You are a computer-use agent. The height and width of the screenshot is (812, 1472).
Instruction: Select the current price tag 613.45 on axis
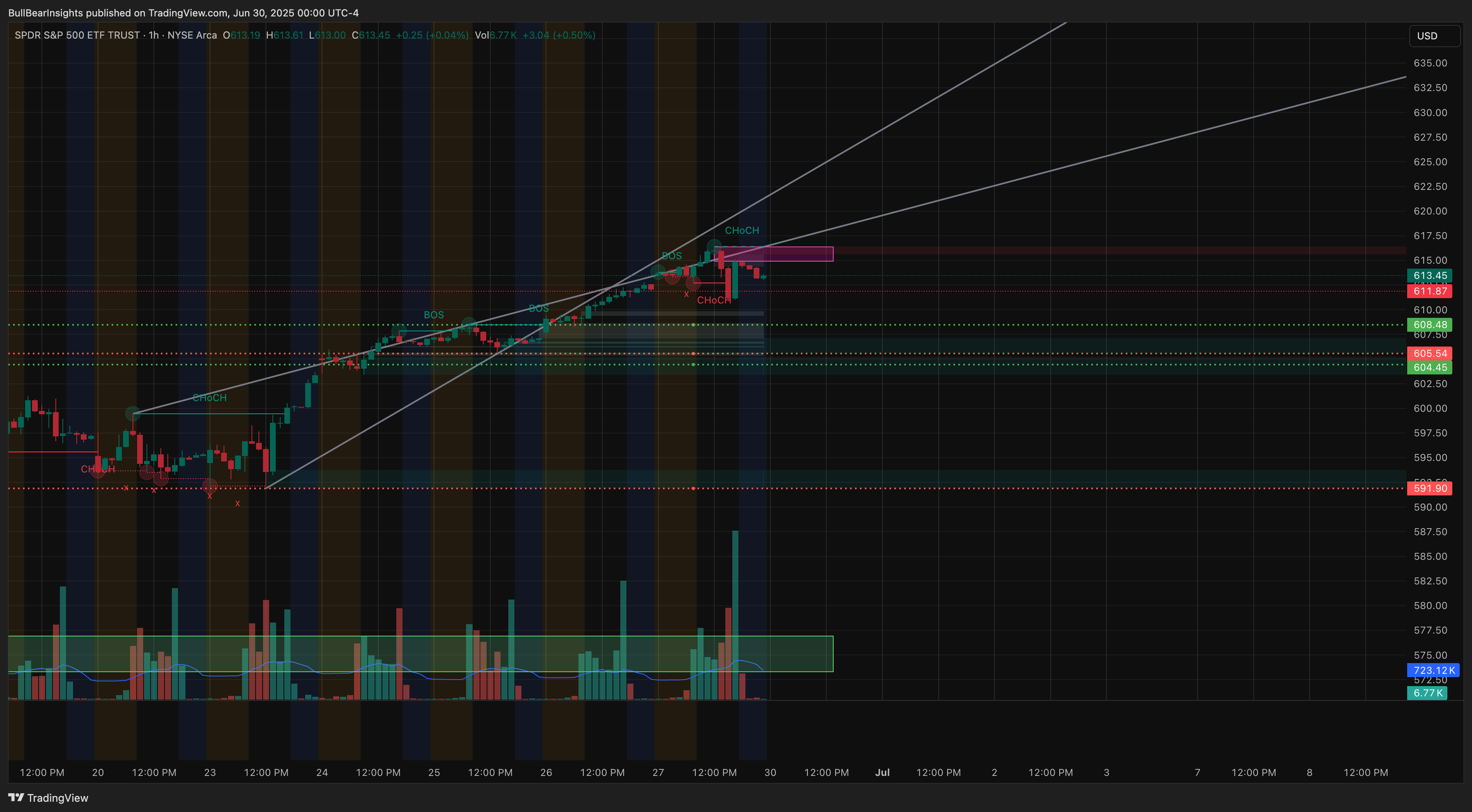[1430, 276]
